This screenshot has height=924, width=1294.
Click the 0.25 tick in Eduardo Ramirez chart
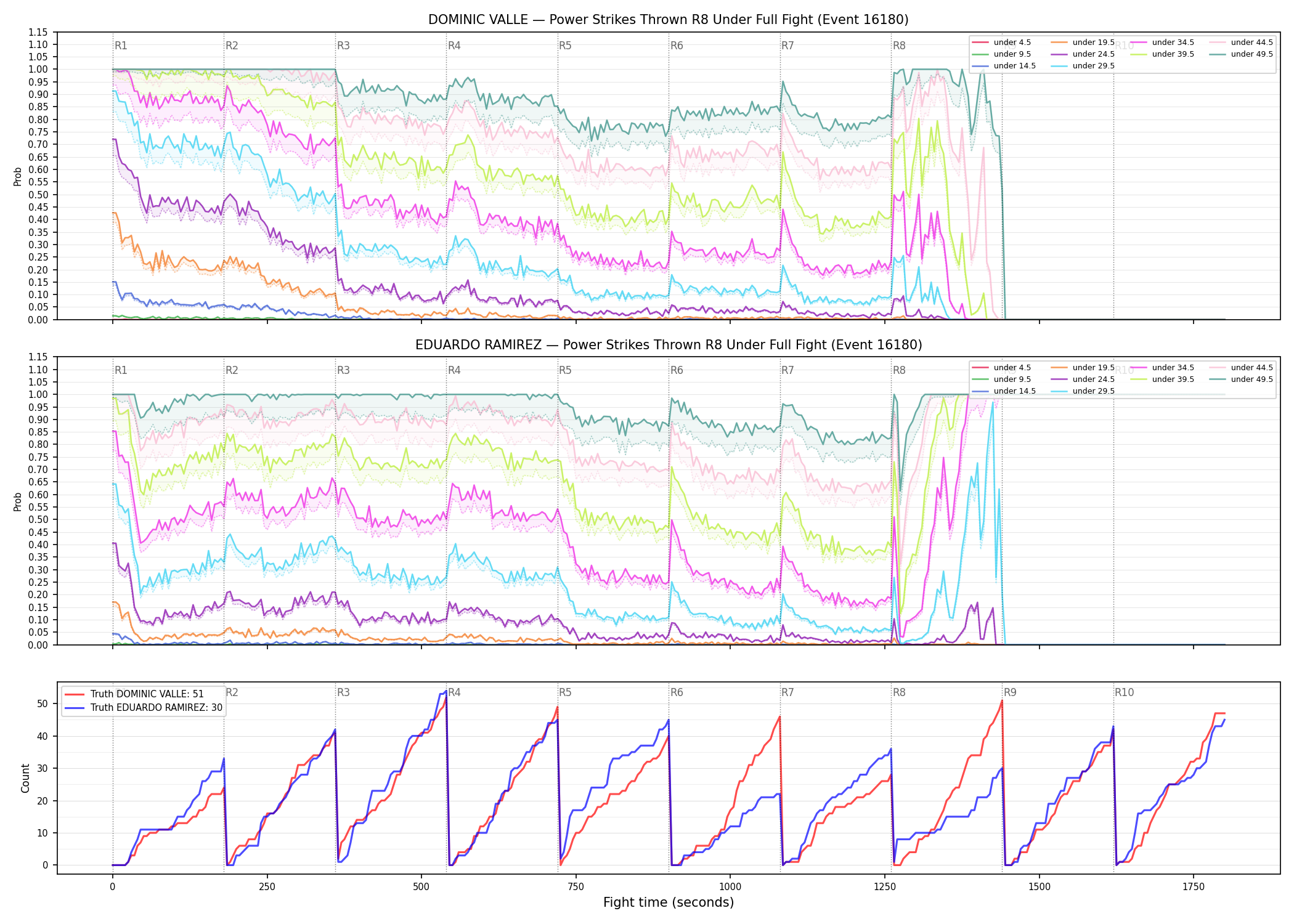[38, 582]
